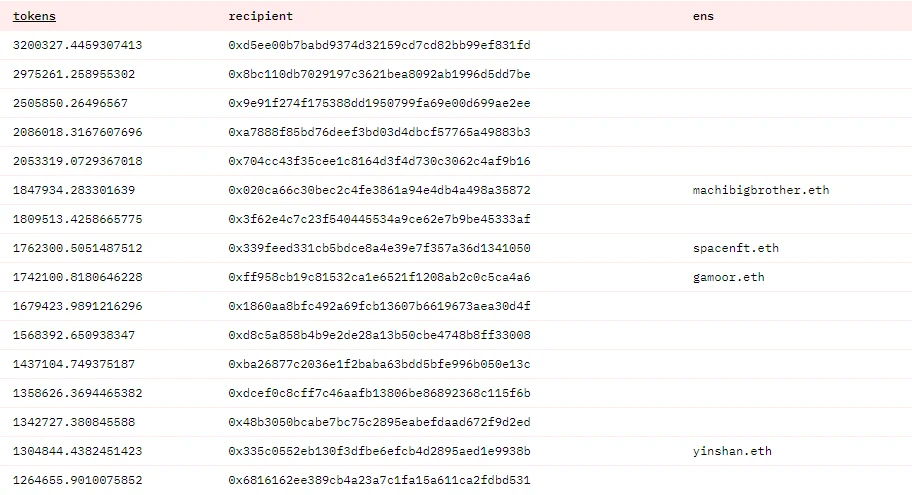Select the address starting with 0x6816162e
The height and width of the screenshot is (495, 912).
(x=379, y=480)
